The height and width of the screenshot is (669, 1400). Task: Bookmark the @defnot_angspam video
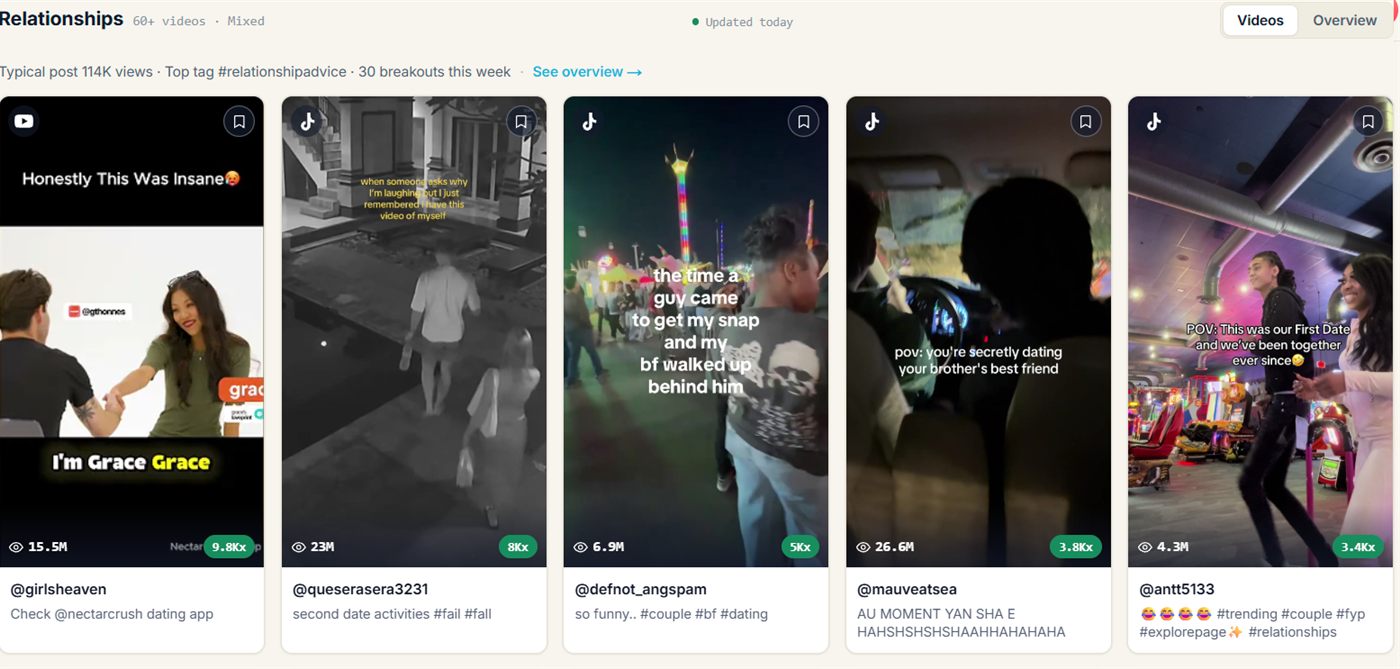click(803, 122)
